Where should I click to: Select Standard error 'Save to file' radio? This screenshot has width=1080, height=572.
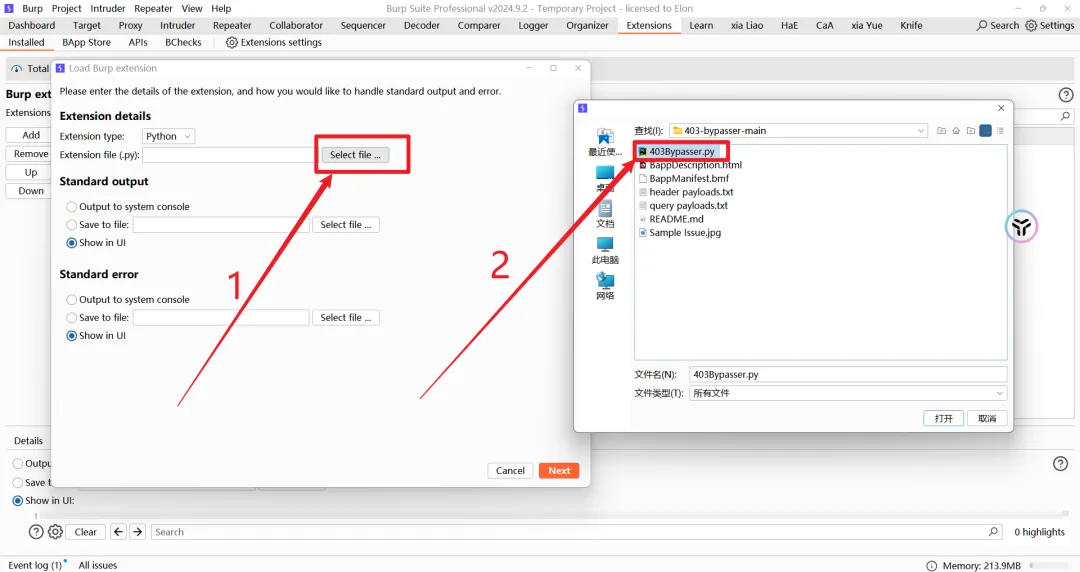pyautogui.click(x=72, y=318)
